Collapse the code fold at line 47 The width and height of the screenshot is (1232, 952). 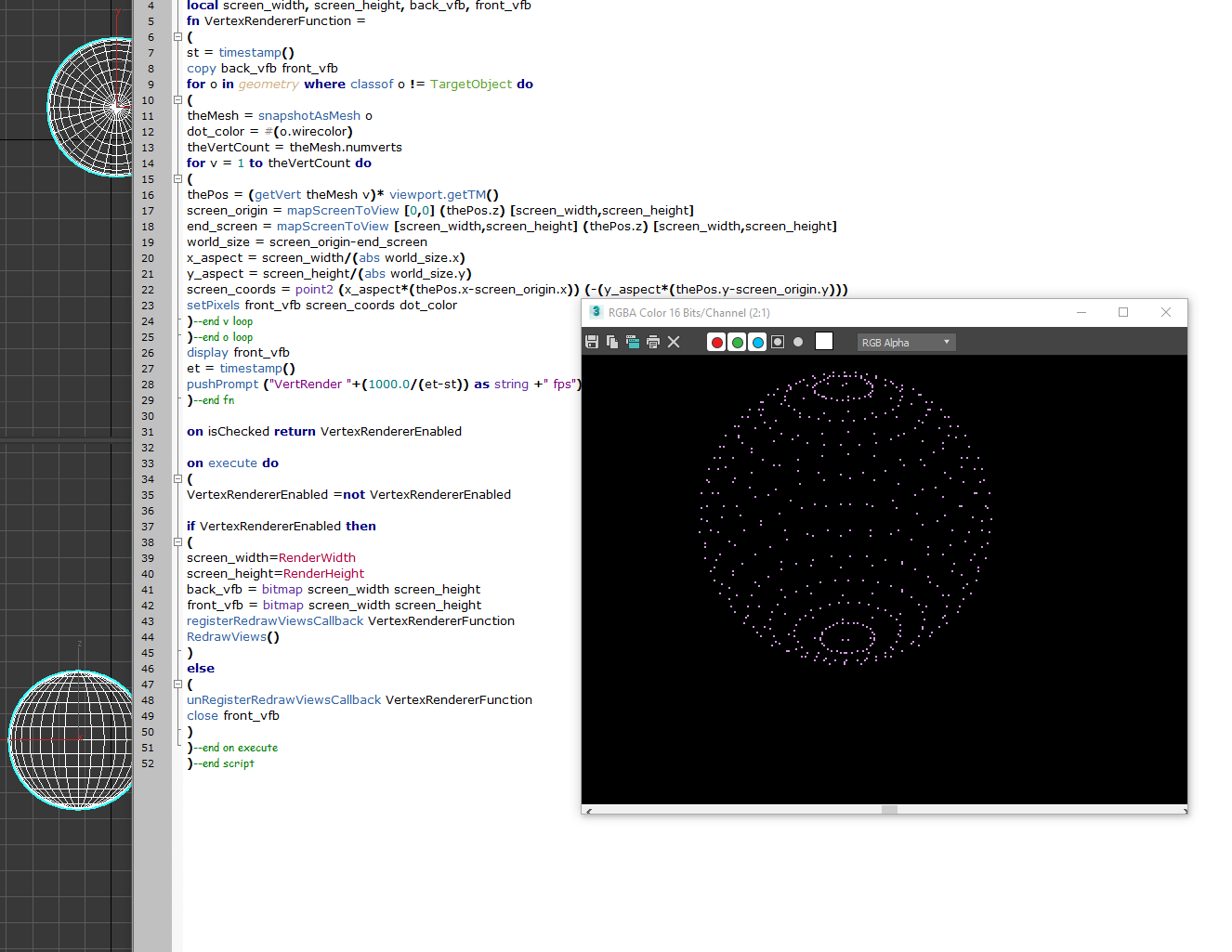click(177, 685)
